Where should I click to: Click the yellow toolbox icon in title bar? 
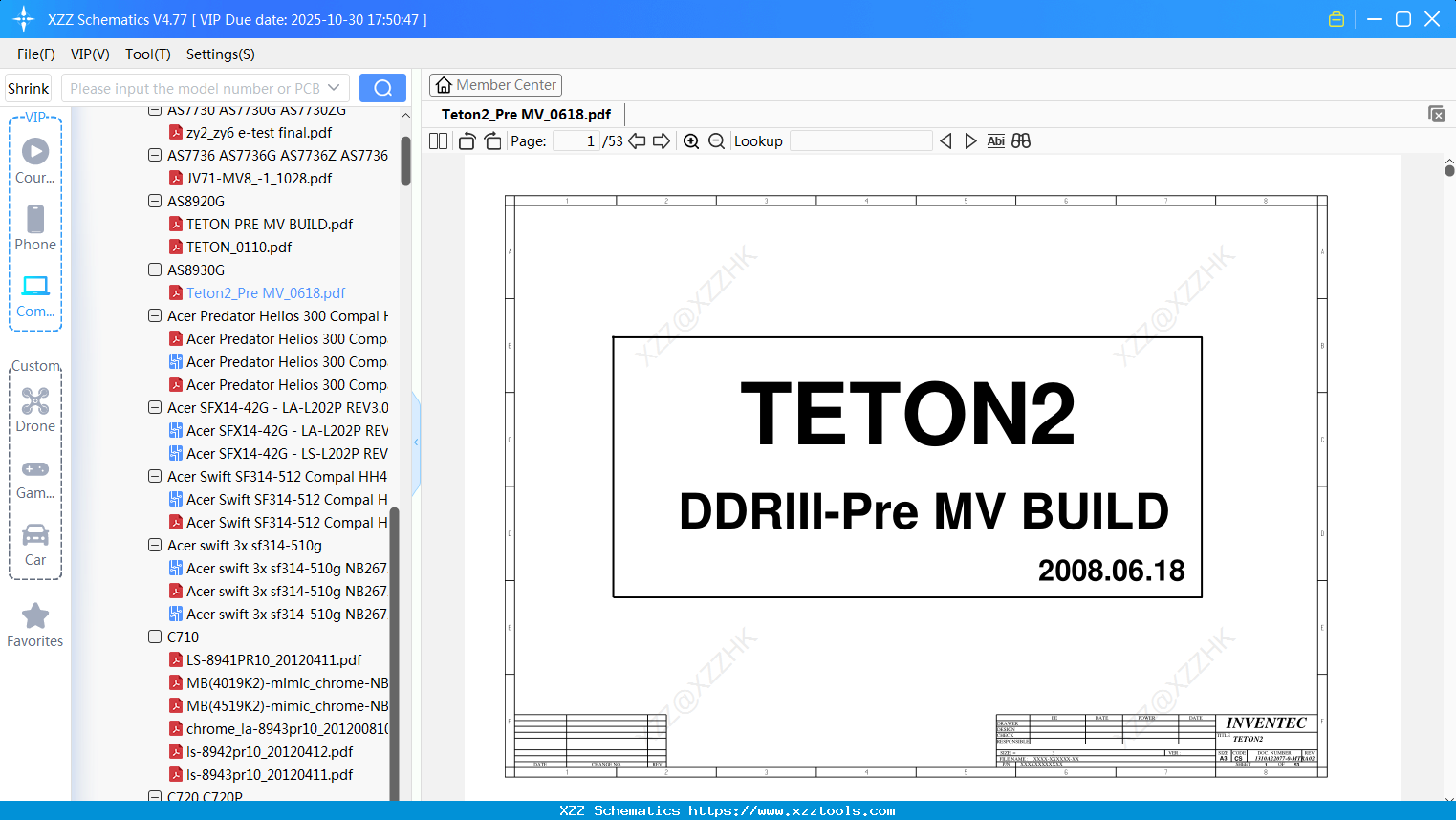tap(1336, 19)
